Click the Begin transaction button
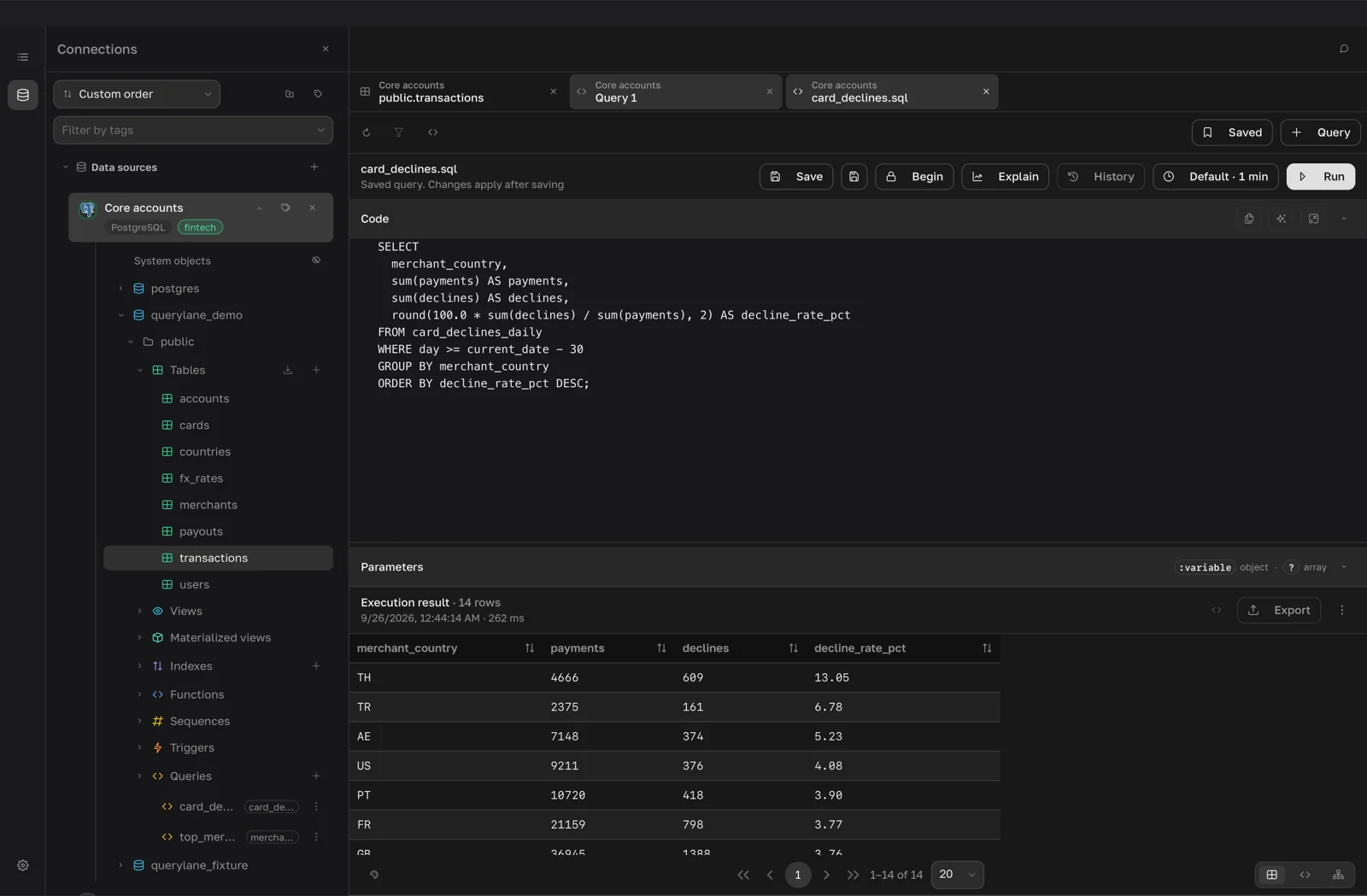Screen dimensions: 1367x896 tap(914, 177)
